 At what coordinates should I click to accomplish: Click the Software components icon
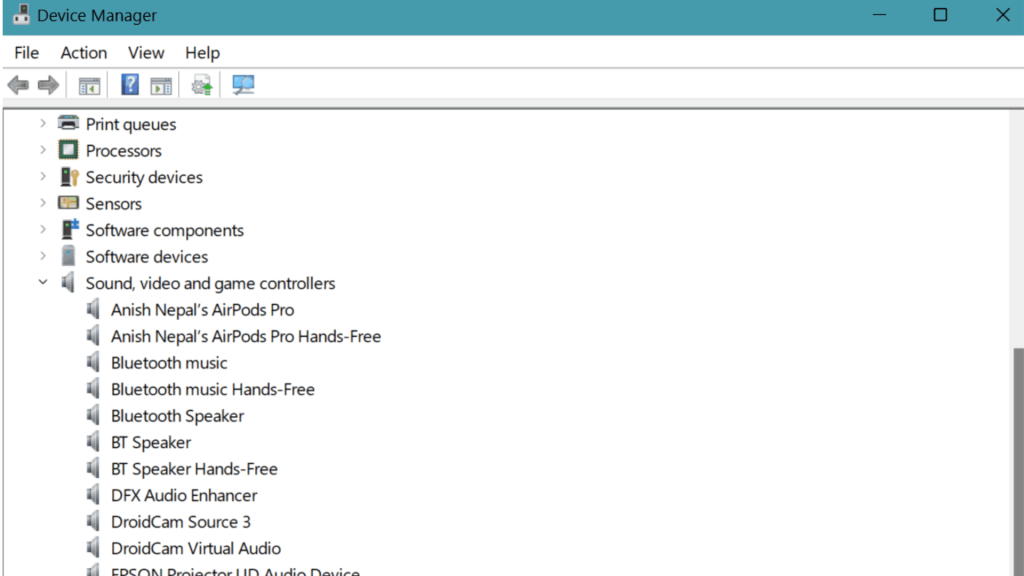[x=69, y=229]
